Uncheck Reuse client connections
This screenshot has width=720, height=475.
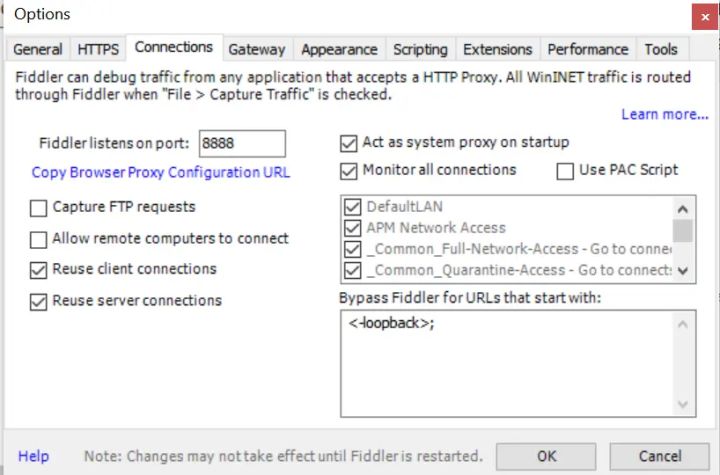point(38,270)
